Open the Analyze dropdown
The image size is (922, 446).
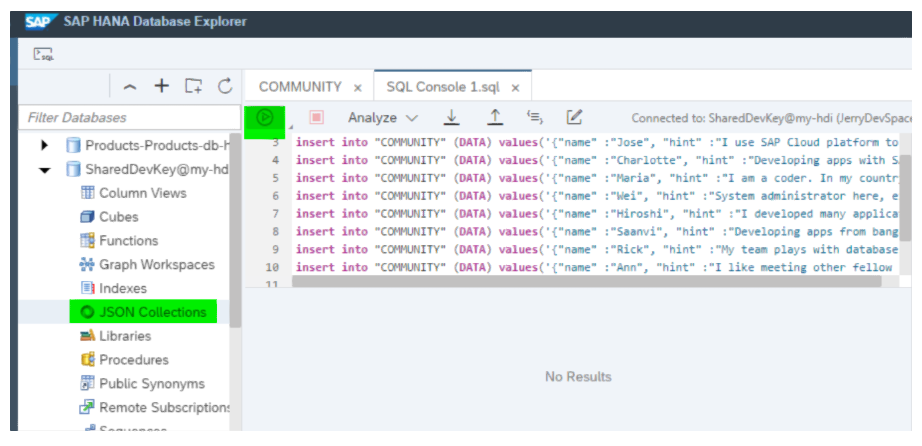point(383,118)
